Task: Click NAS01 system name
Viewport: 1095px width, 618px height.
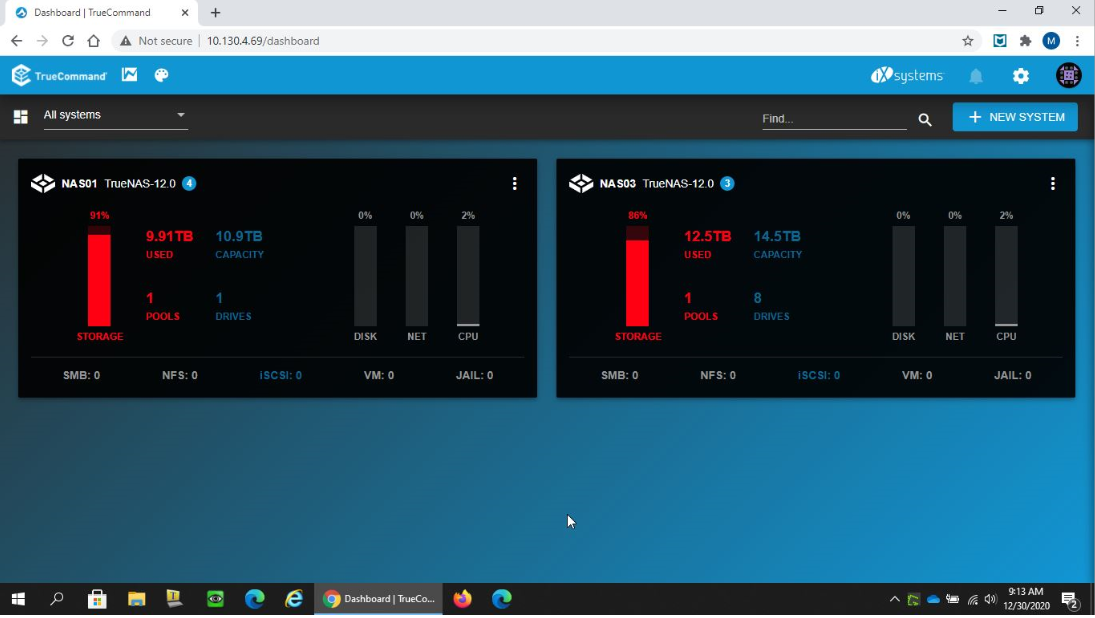Action: pyautogui.click(x=79, y=184)
